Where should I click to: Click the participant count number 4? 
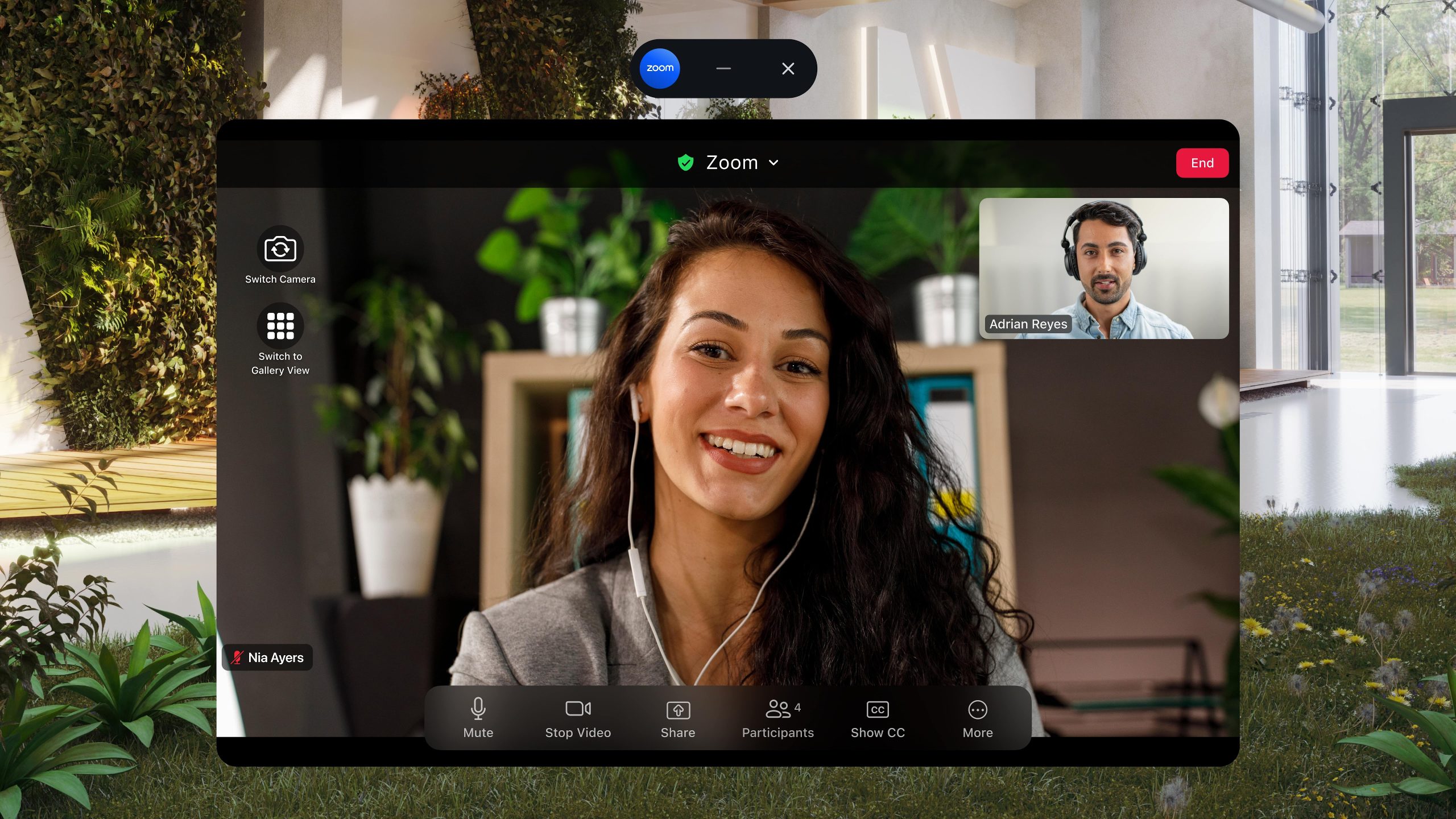coord(797,707)
